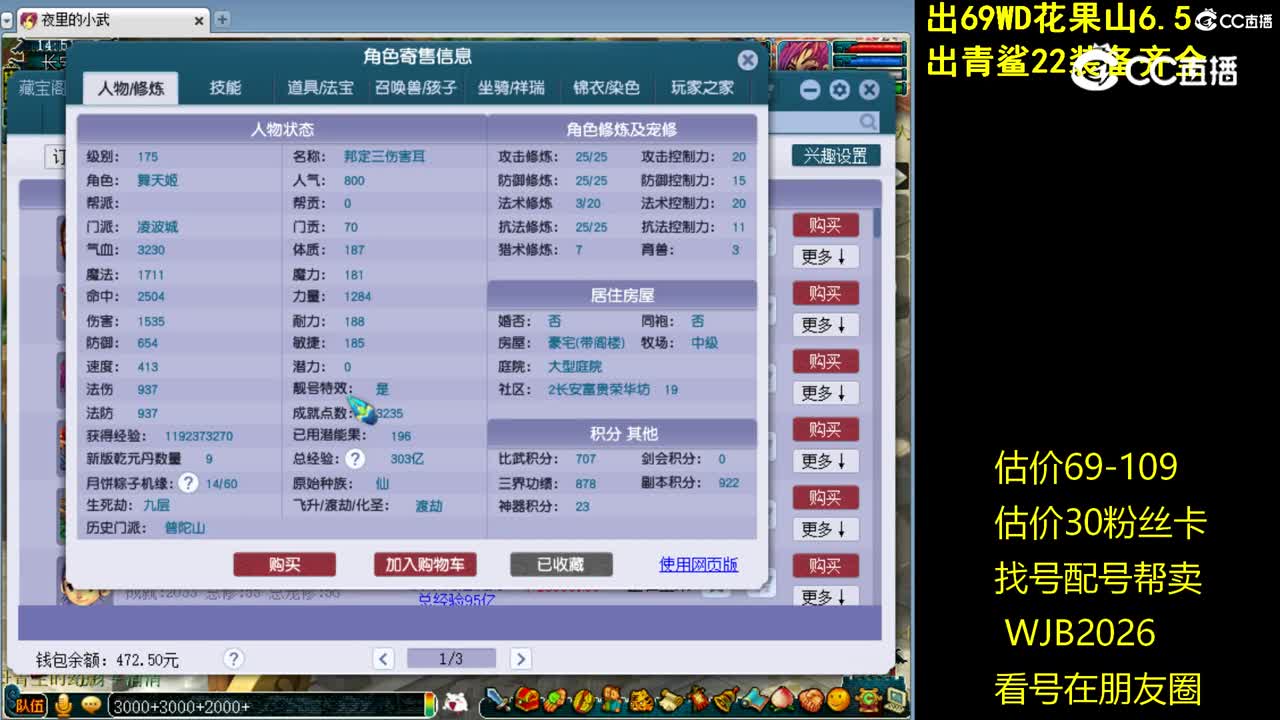This screenshot has height=720, width=1280.
Task: Click the search magnifier icon
Action: click(x=866, y=120)
